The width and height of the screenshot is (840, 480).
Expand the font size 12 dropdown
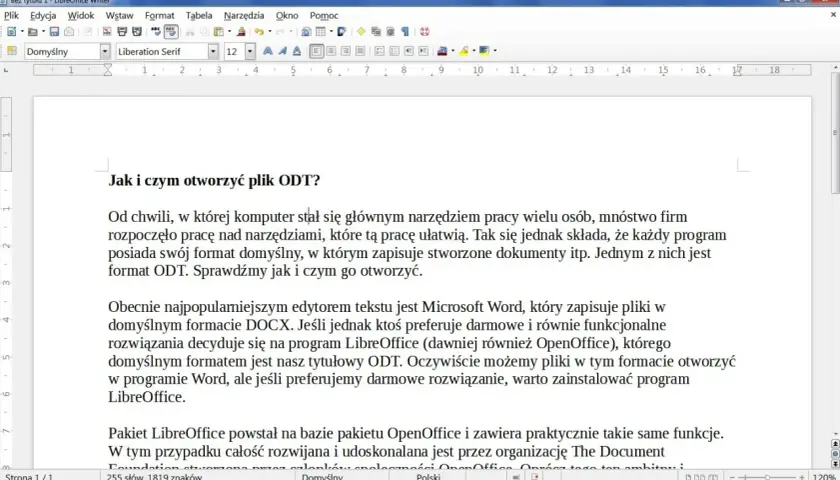point(250,51)
